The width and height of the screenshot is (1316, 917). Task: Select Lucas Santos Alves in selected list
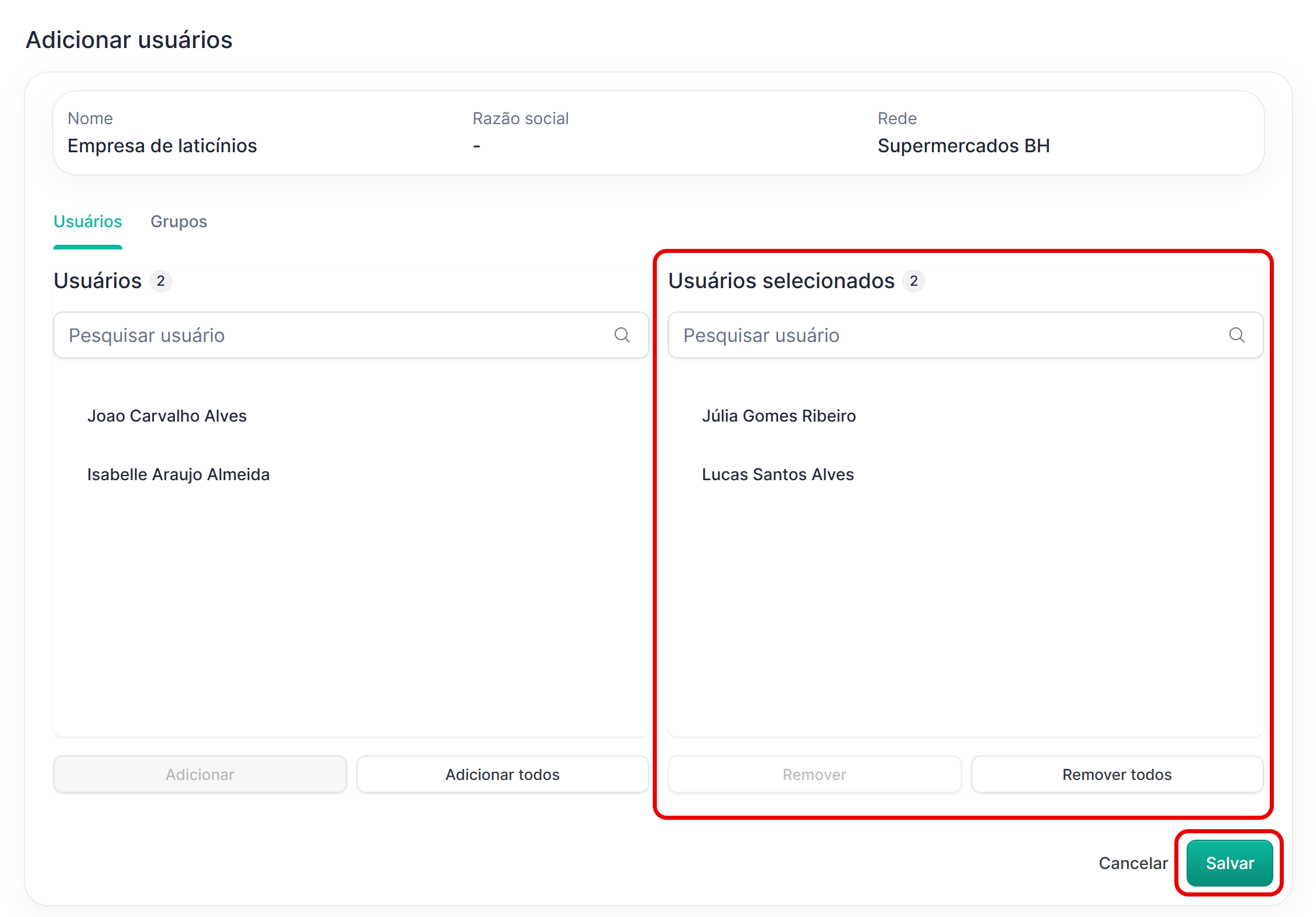[x=777, y=474]
